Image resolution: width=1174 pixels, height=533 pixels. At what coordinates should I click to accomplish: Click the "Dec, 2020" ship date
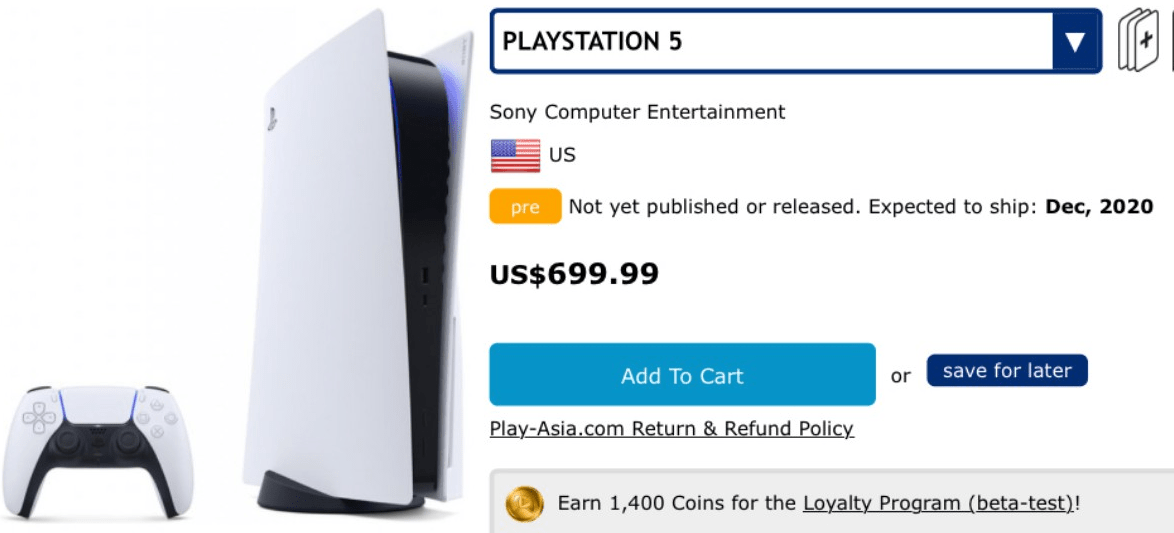pos(1099,207)
